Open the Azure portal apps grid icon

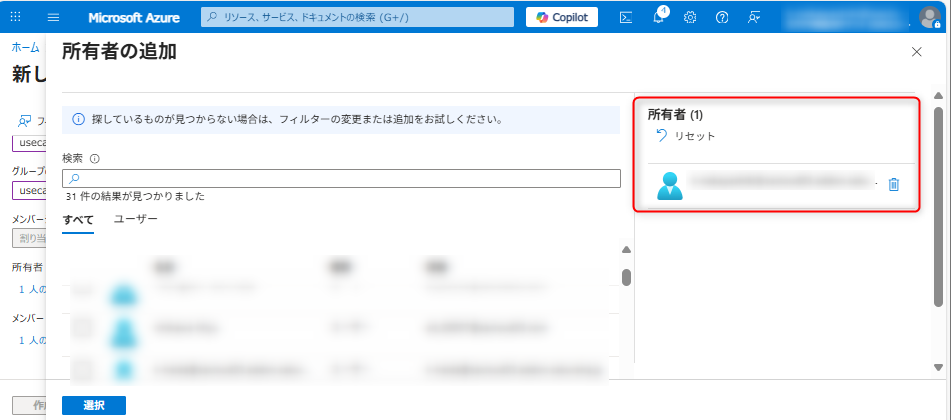[x=16, y=17]
